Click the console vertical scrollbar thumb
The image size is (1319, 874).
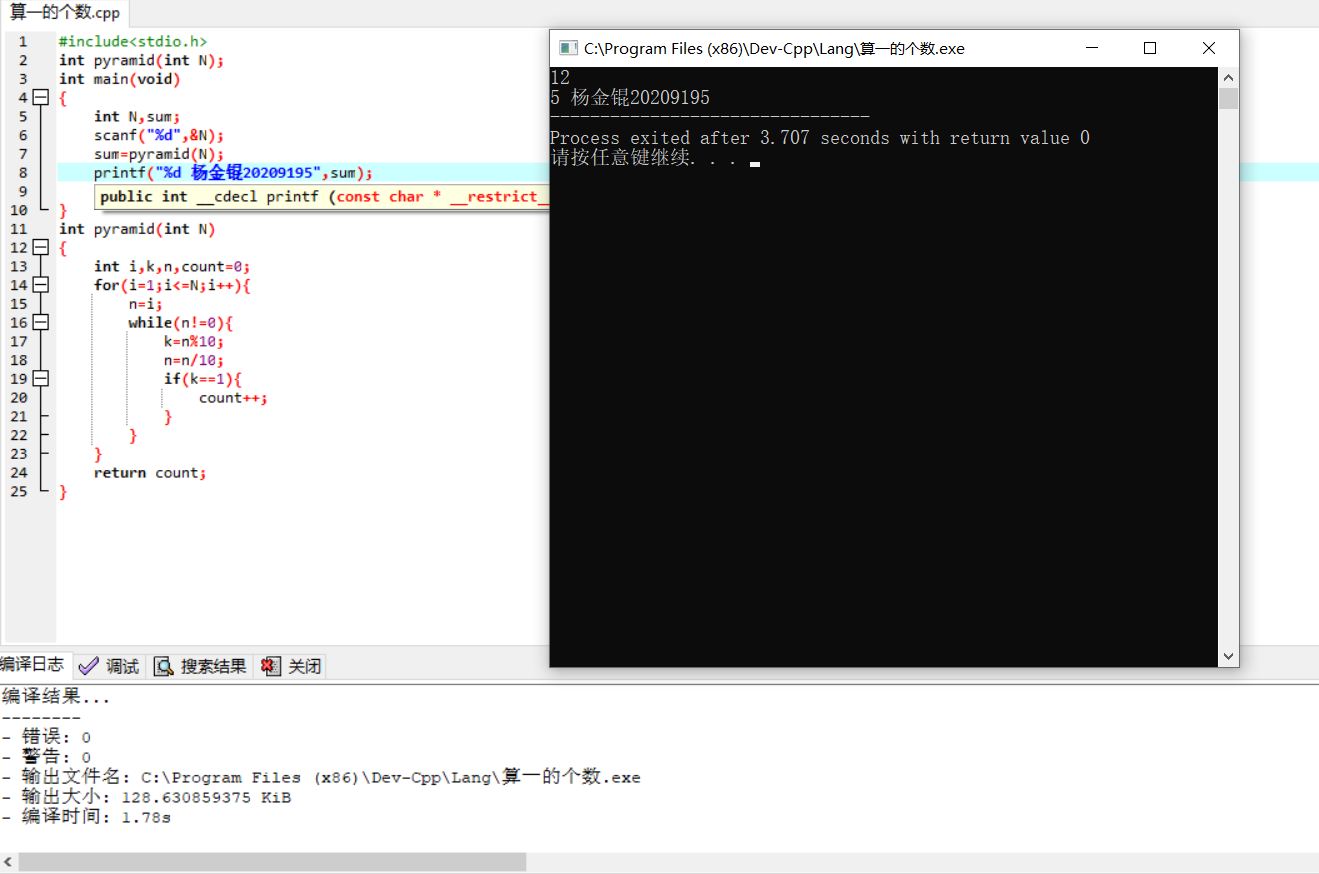coord(1229,98)
